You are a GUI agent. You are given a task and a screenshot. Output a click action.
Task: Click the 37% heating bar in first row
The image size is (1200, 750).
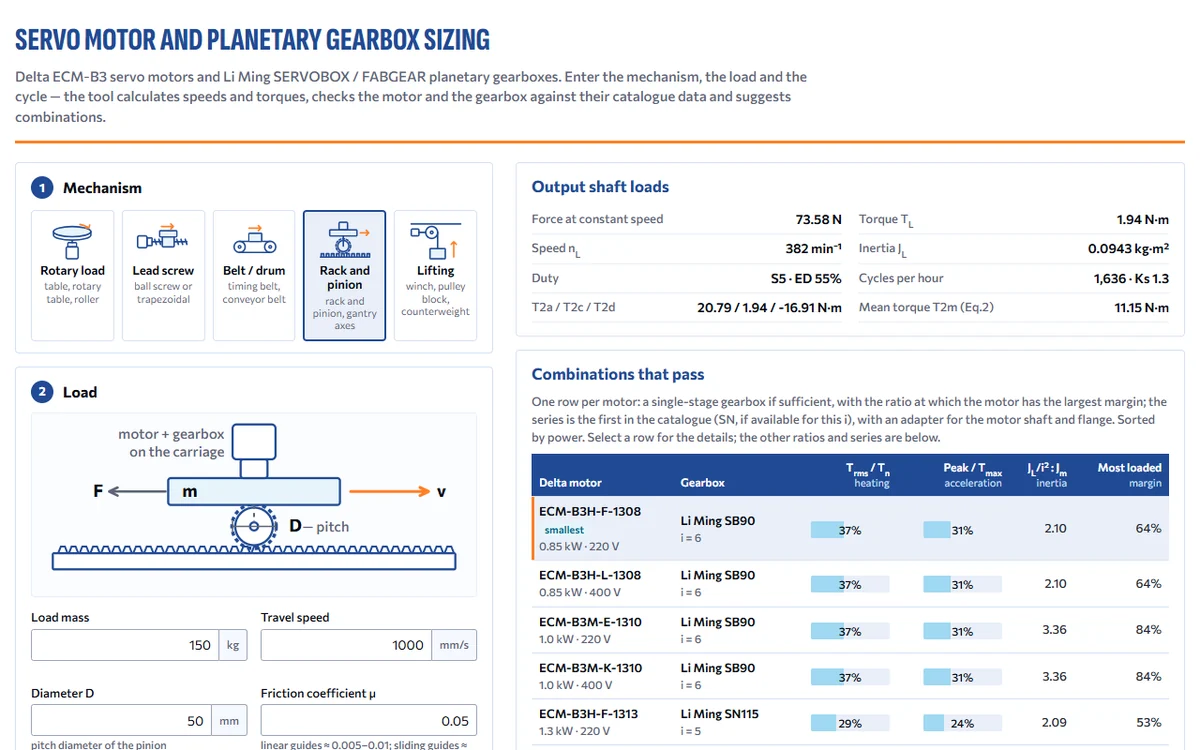pyautogui.click(x=849, y=530)
